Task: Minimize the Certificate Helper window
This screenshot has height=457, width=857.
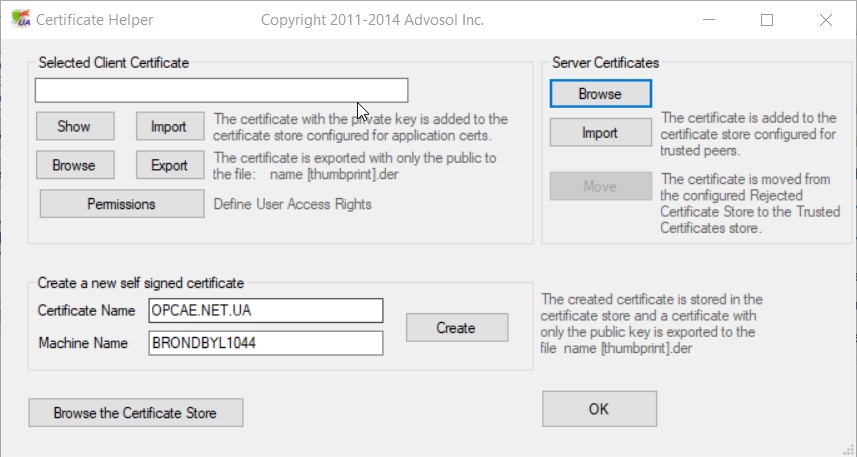Action: click(709, 20)
